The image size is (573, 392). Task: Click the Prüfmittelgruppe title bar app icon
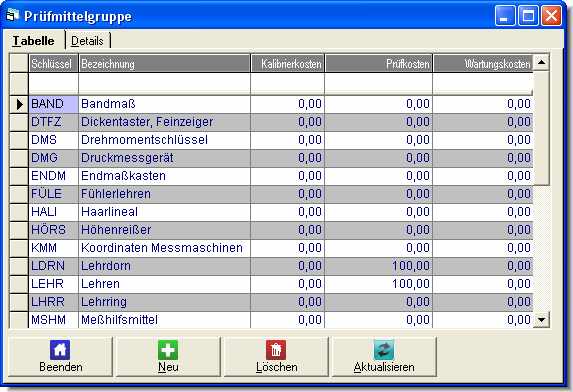click(x=12, y=16)
